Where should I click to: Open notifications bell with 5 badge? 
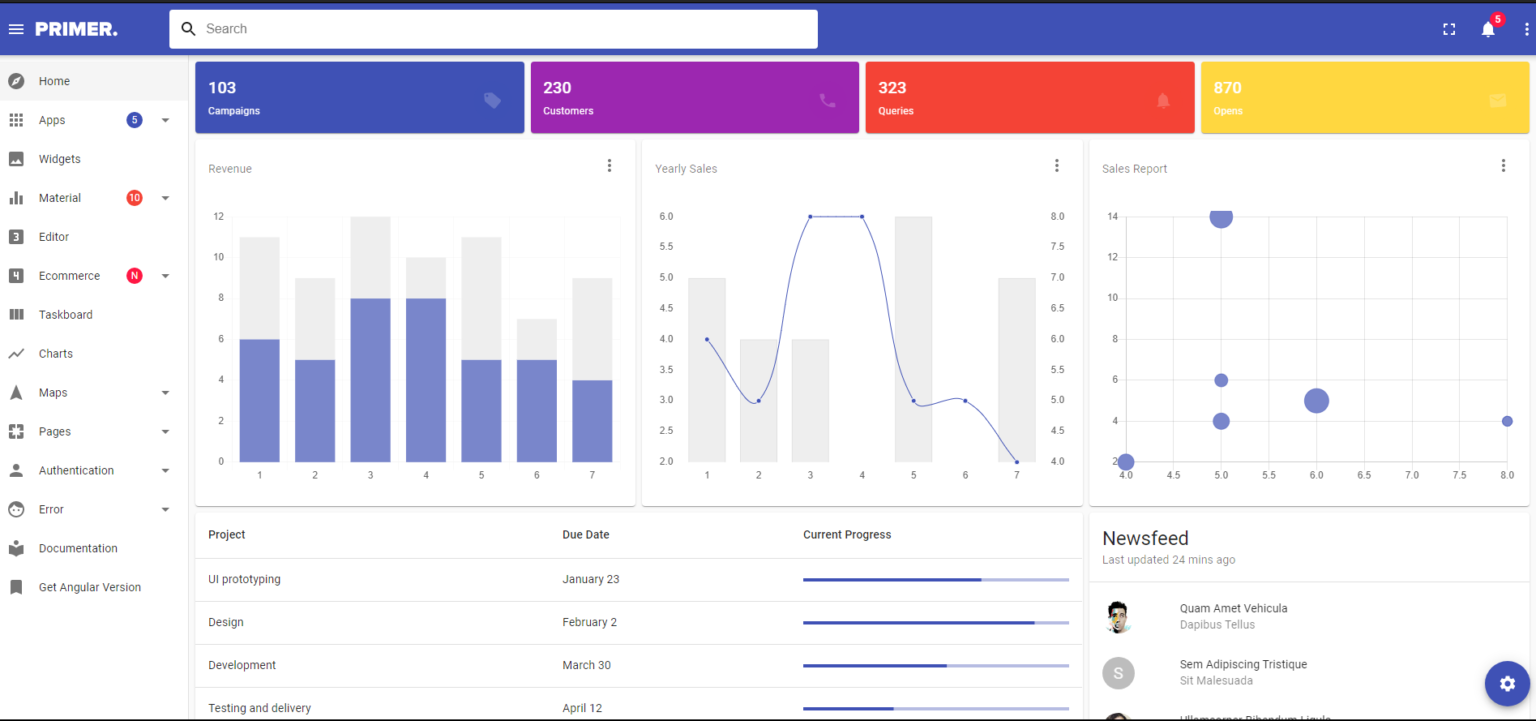pyautogui.click(x=1489, y=28)
